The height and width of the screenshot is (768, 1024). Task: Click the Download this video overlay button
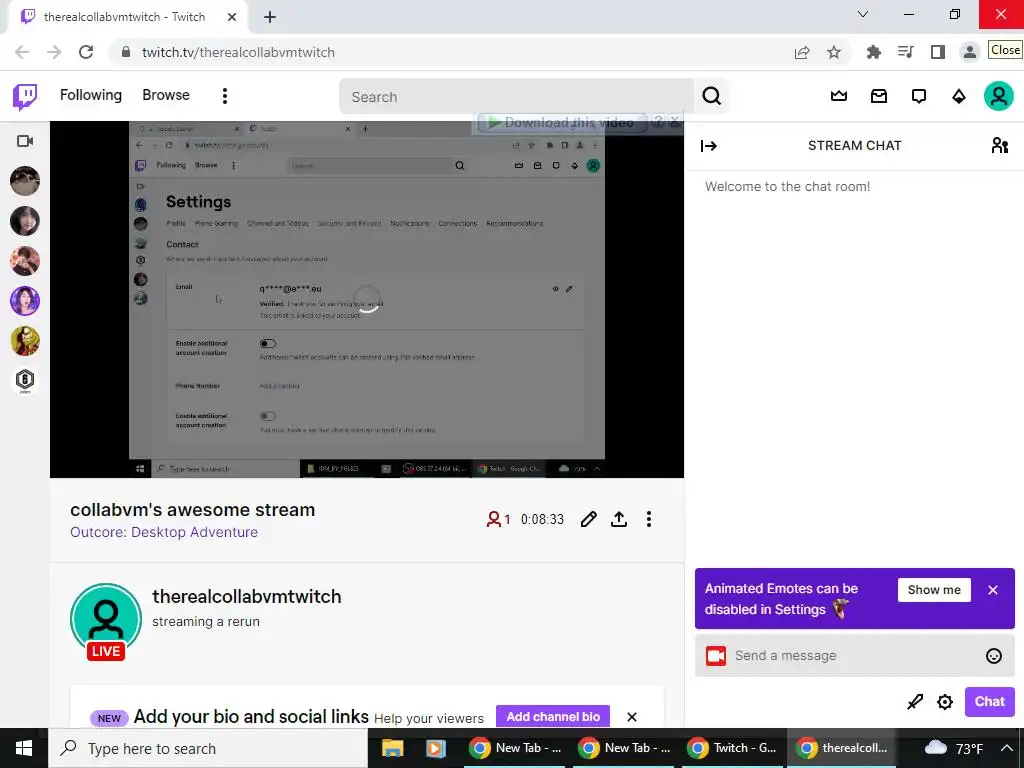tap(562, 122)
